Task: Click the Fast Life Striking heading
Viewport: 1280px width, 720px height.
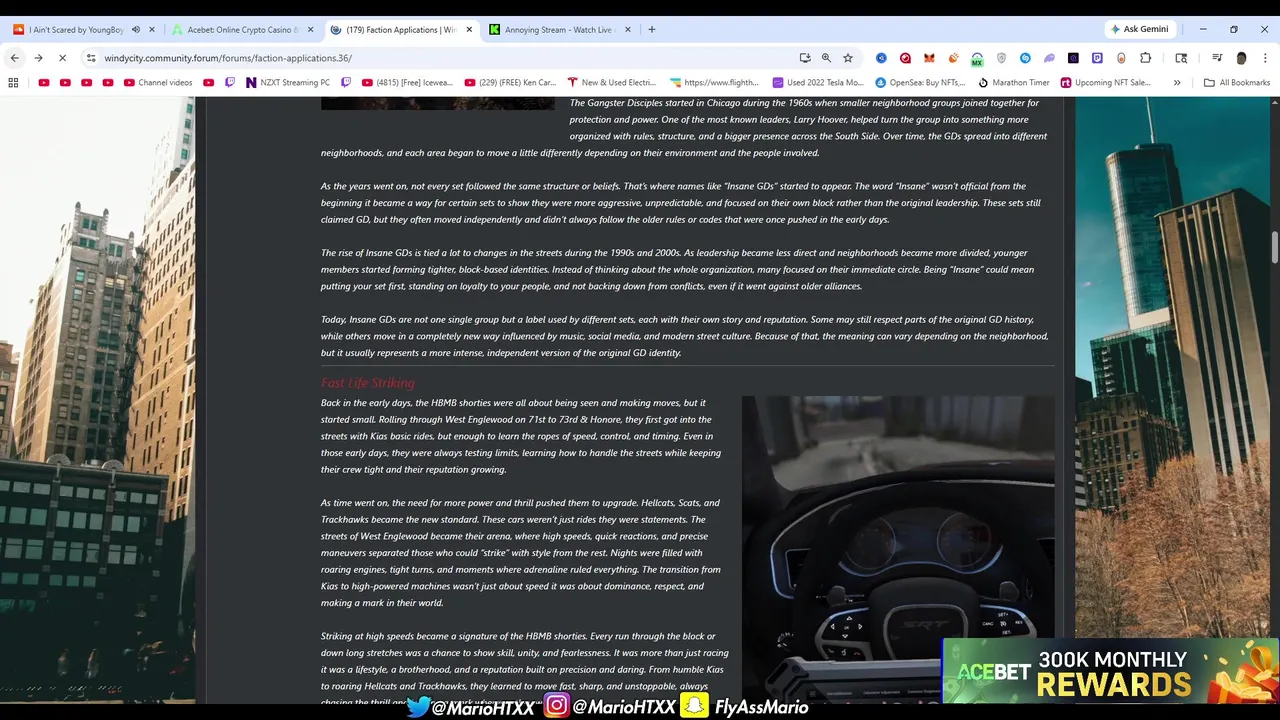Action: click(367, 383)
